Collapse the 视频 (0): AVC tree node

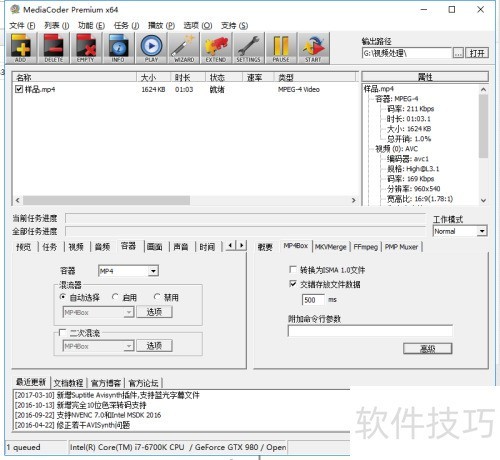(x=396, y=149)
